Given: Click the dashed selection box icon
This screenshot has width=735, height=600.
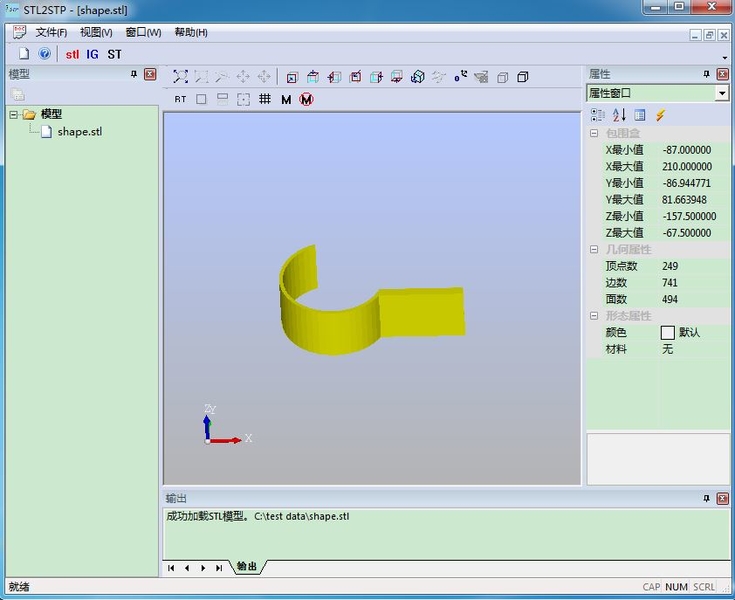Looking at the screenshot, I should [243, 99].
